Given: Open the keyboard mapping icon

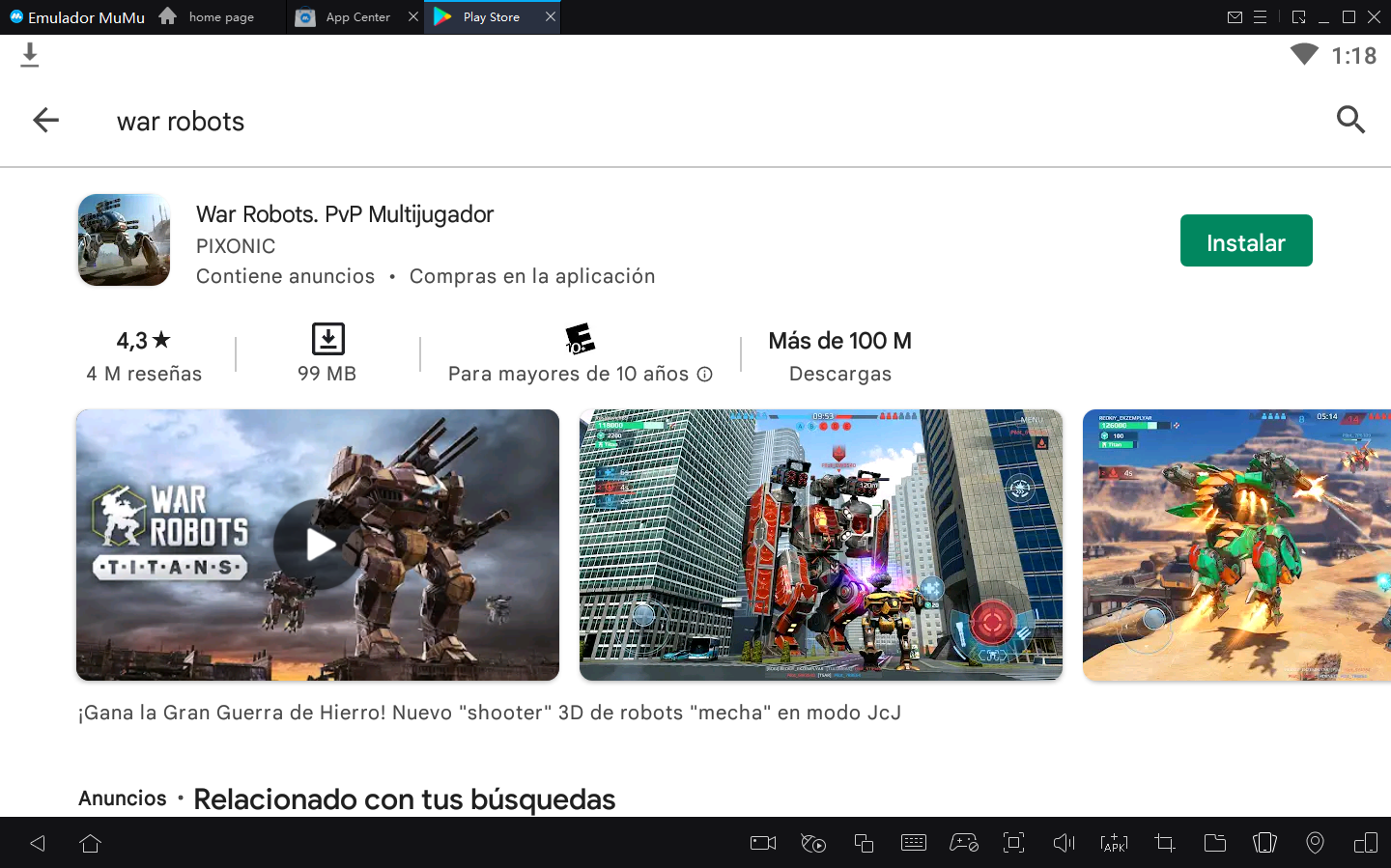Looking at the screenshot, I should pos(913,843).
